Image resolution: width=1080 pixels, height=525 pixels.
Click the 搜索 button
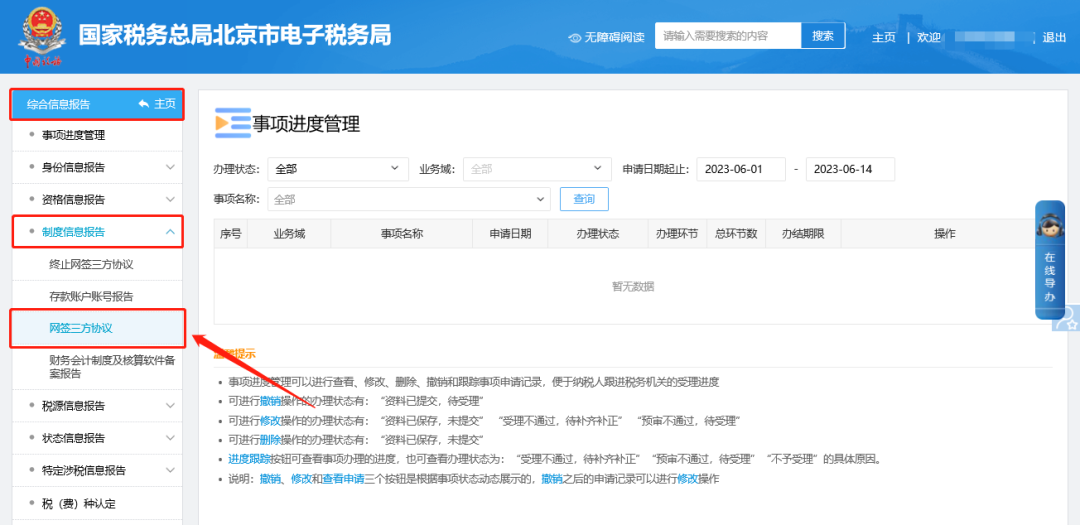823,36
